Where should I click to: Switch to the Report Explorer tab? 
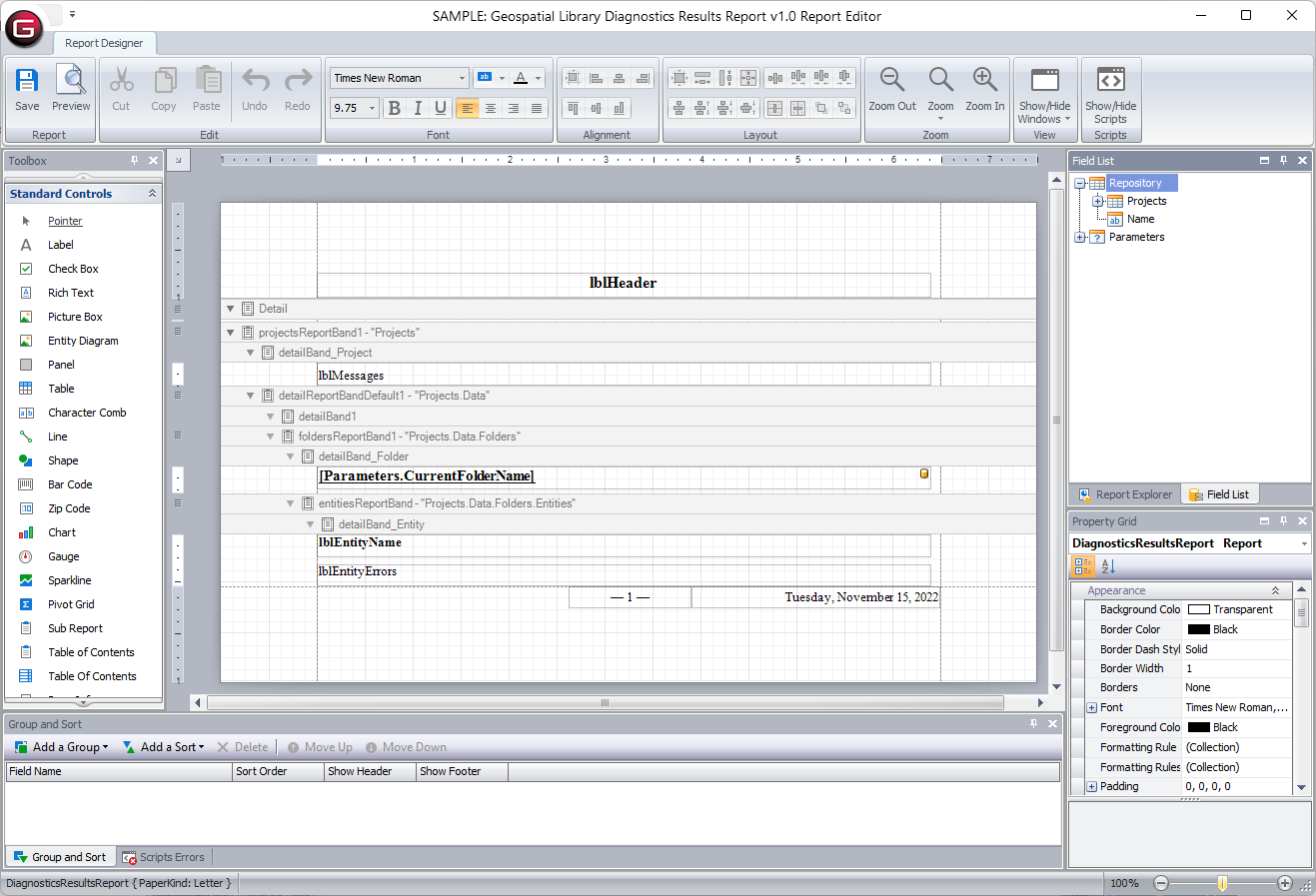coord(1125,494)
